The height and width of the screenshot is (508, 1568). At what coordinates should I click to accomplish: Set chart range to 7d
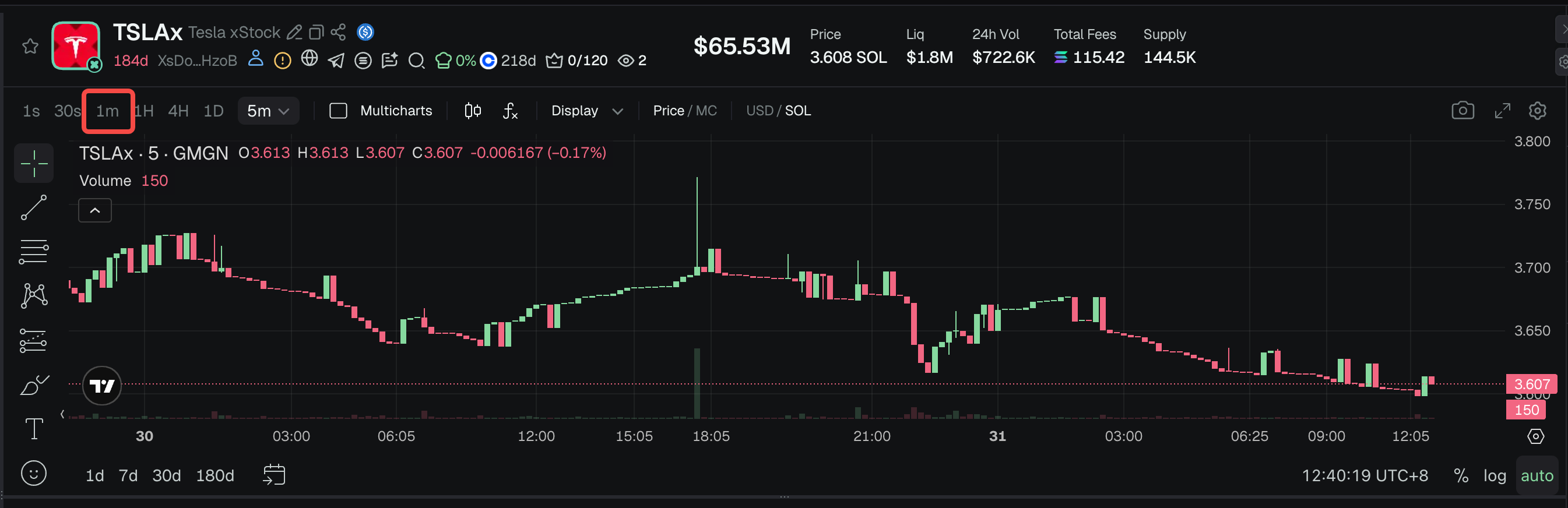128,476
